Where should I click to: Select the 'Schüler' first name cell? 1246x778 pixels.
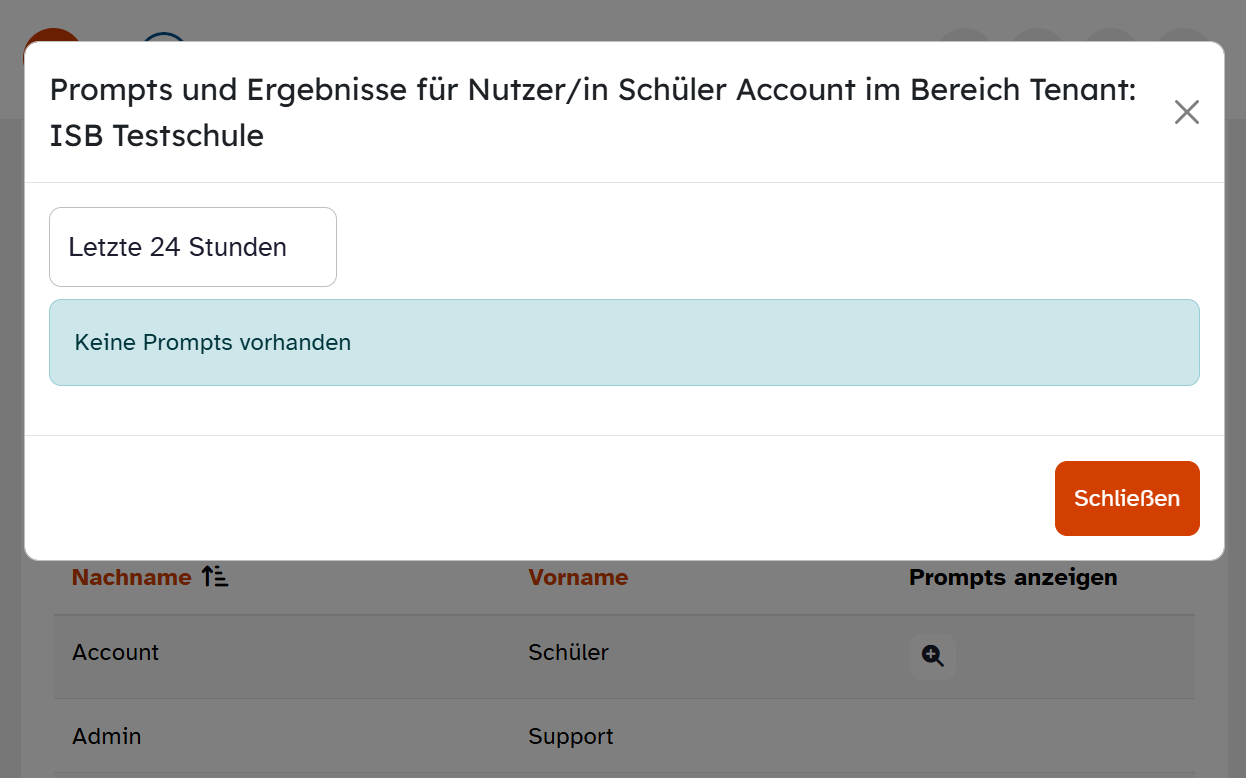(568, 652)
